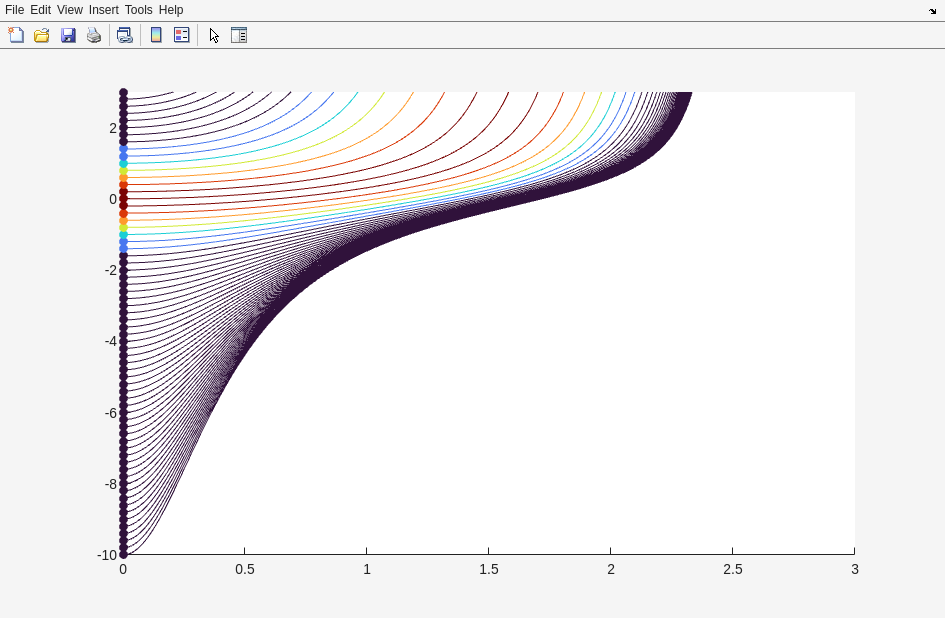Insert a colorbar from the toolbar
945x618 pixels.
156,35
